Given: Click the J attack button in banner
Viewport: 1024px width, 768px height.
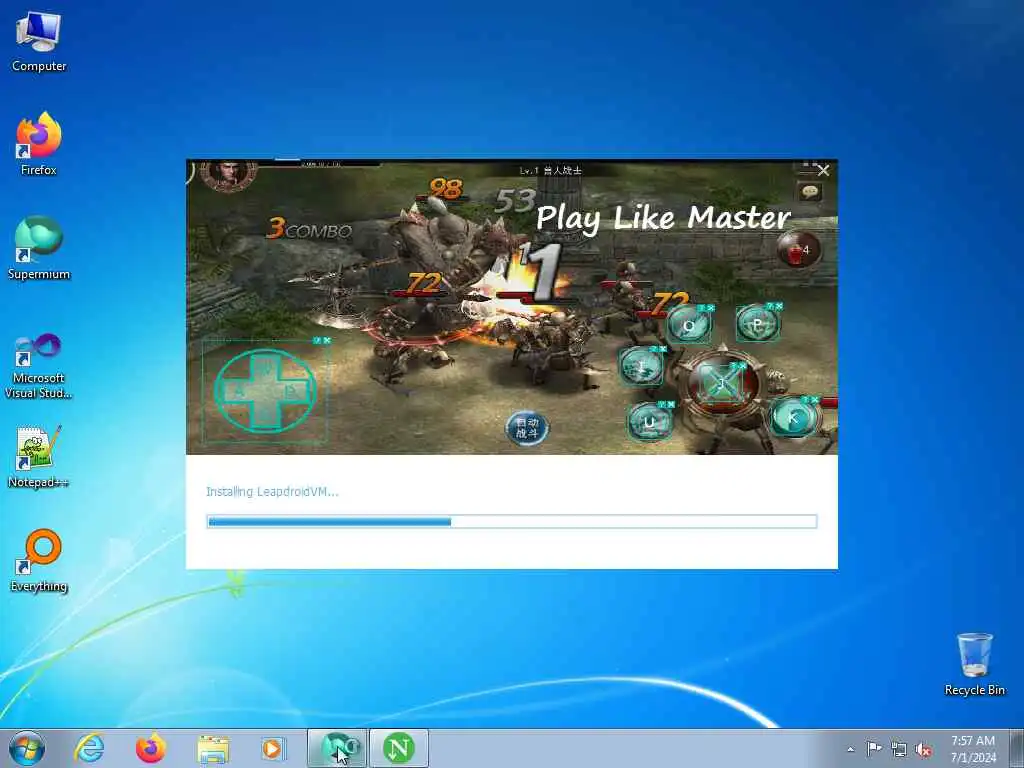Looking at the screenshot, I should pyautogui.click(x=720, y=382).
